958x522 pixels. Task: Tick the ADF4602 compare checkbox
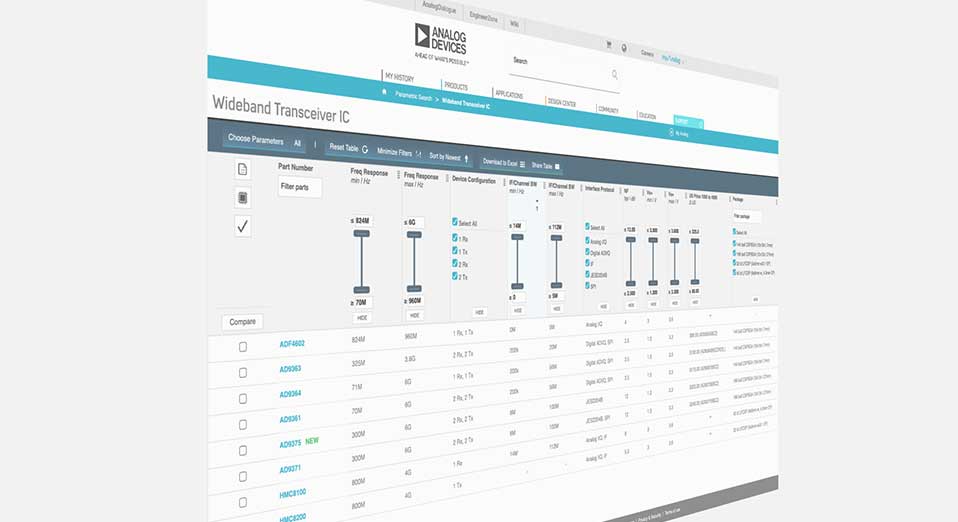click(243, 347)
